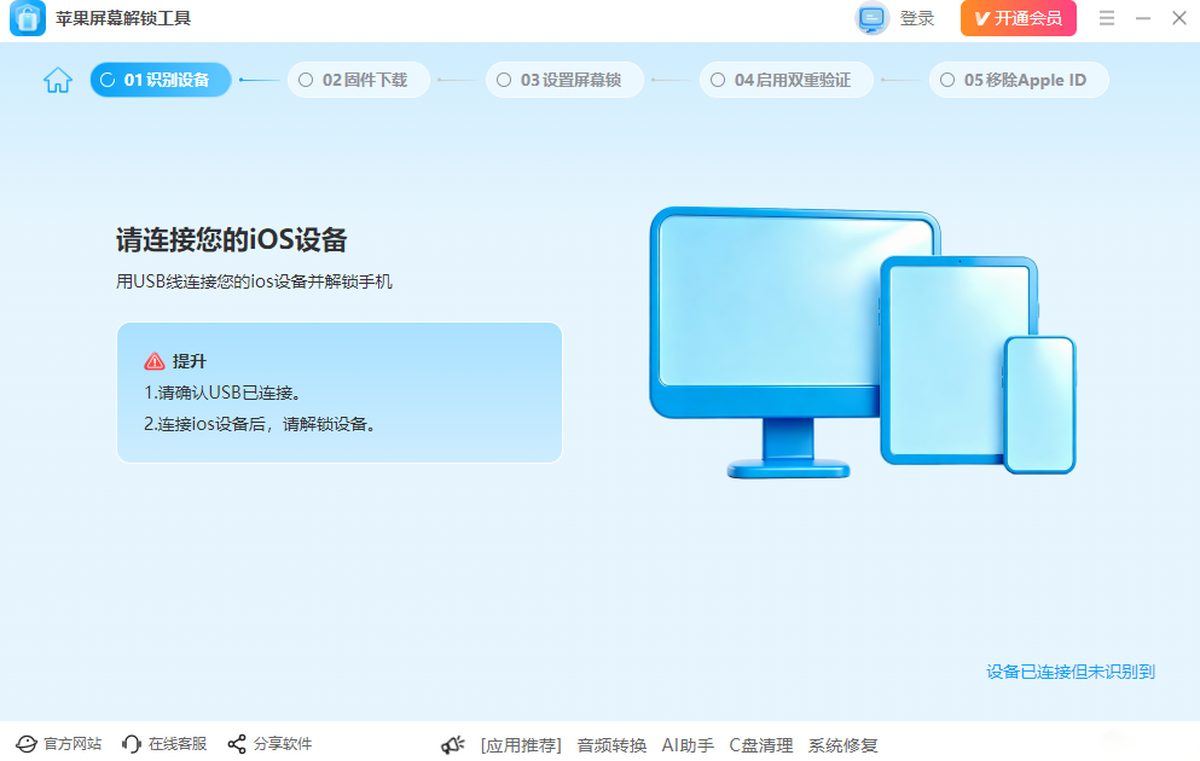The height and width of the screenshot is (761, 1200).
Task: Click the 苹果屏幕解锁工具 window title
Action: click(123, 18)
